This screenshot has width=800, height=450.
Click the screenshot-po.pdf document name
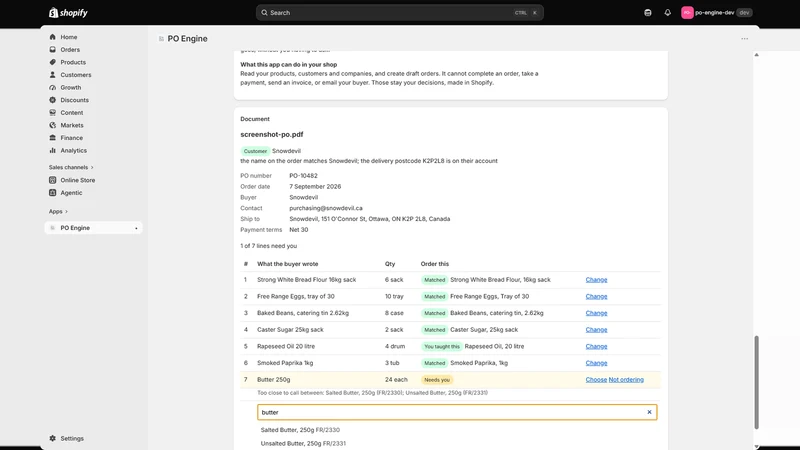pos(271,134)
